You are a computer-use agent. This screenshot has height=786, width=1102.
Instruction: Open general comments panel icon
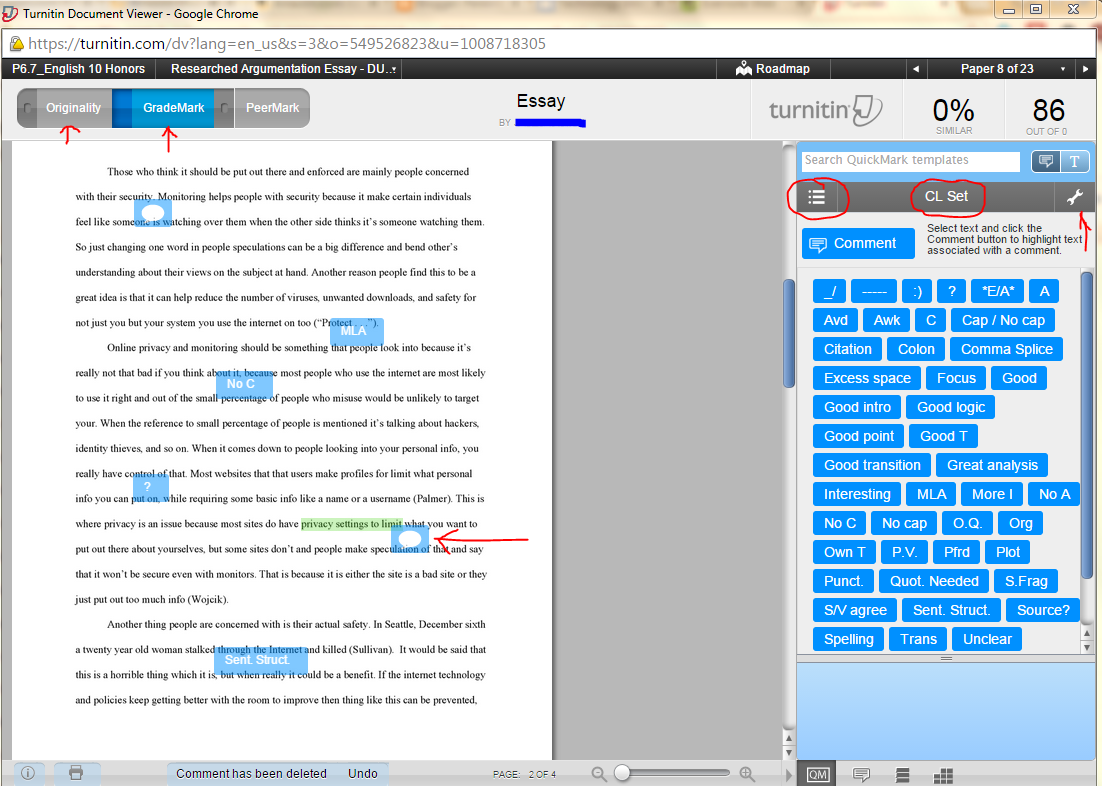[861, 775]
